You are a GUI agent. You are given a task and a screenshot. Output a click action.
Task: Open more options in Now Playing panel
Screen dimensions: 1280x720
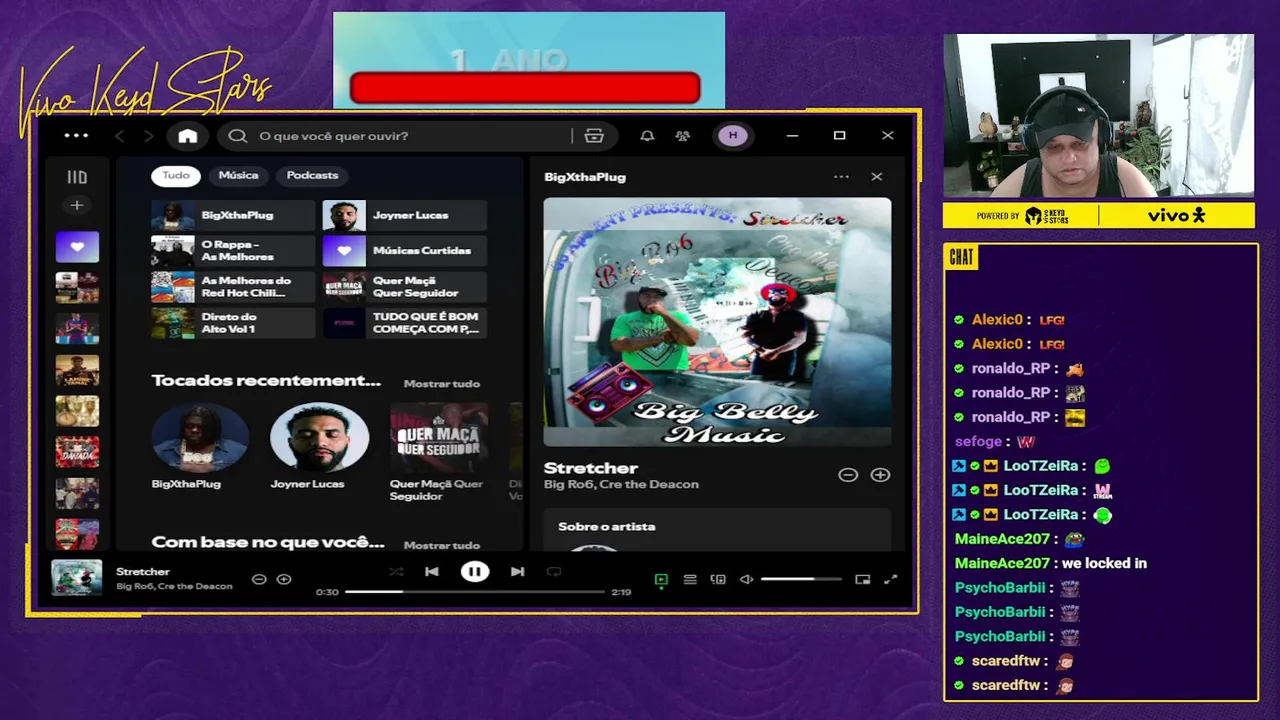(841, 177)
